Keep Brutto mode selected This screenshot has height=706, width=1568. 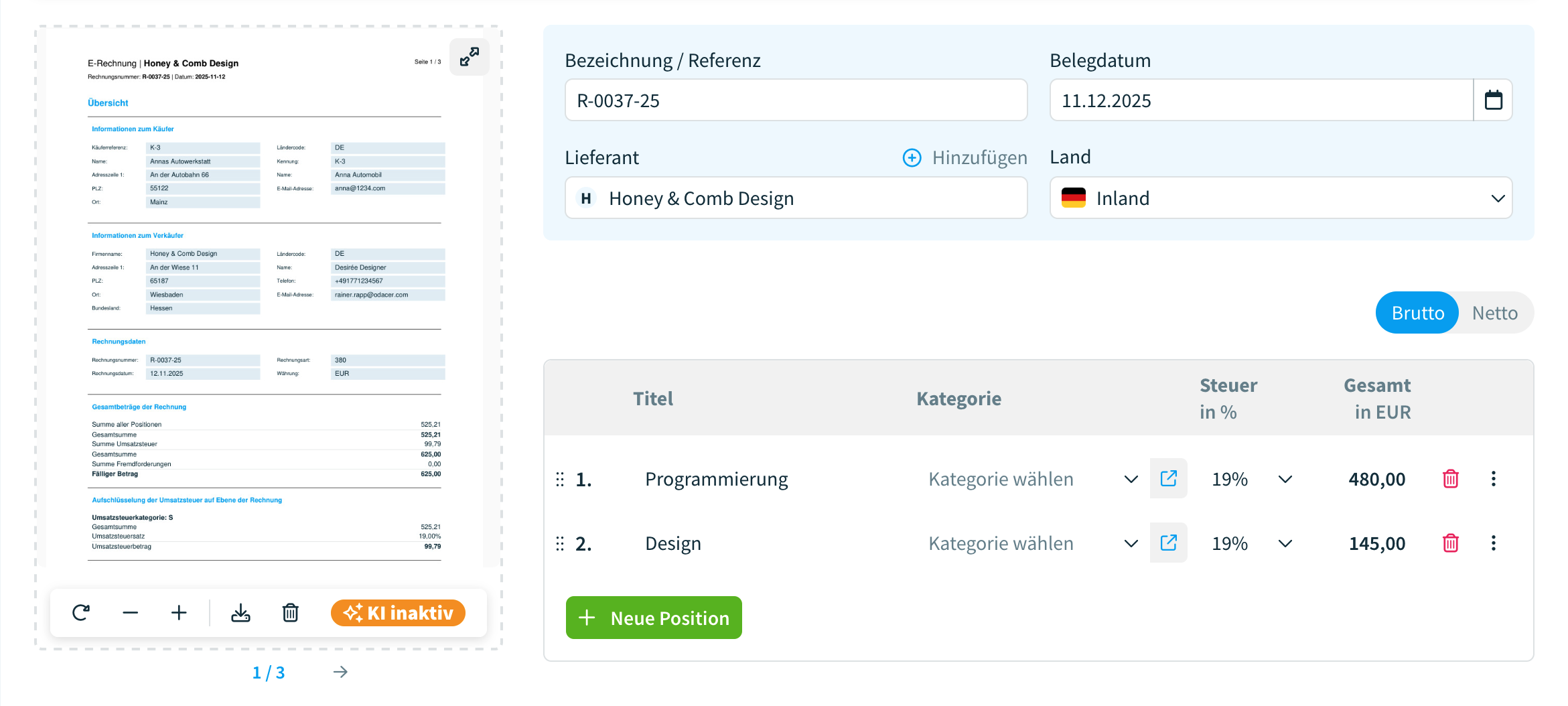[x=1417, y=312]
